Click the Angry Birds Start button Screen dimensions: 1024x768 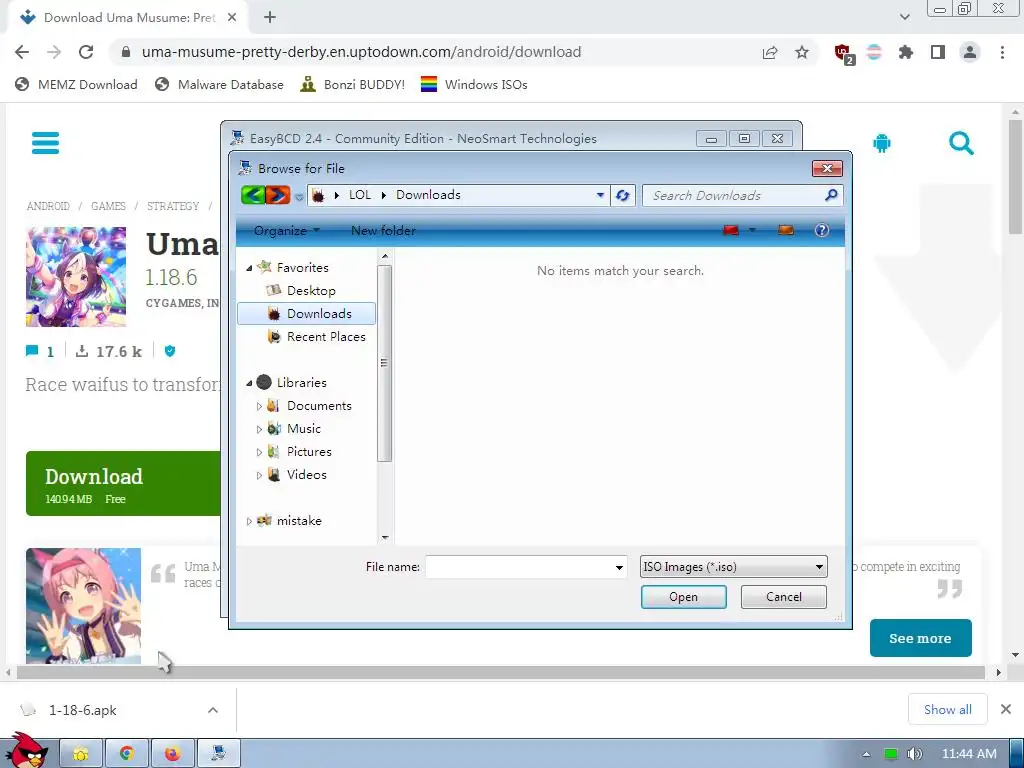(x=26, y=750)
